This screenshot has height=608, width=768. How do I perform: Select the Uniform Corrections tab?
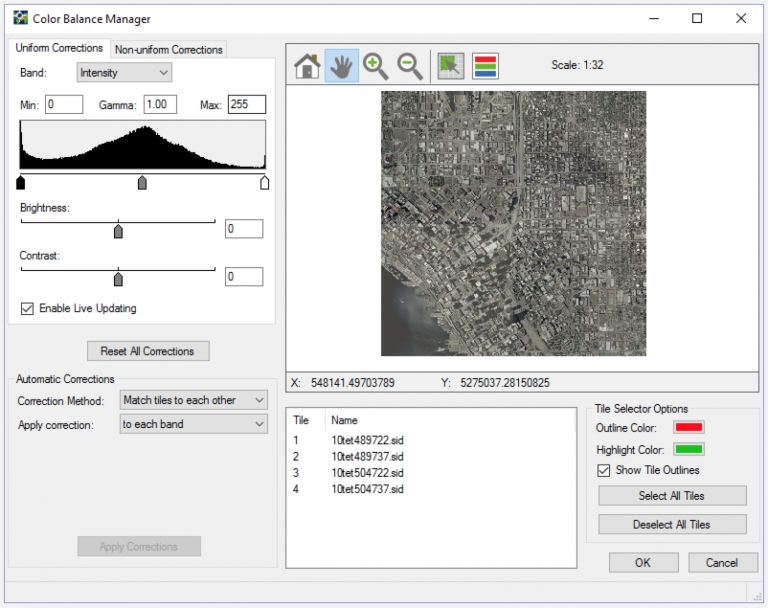coord(59,48)
